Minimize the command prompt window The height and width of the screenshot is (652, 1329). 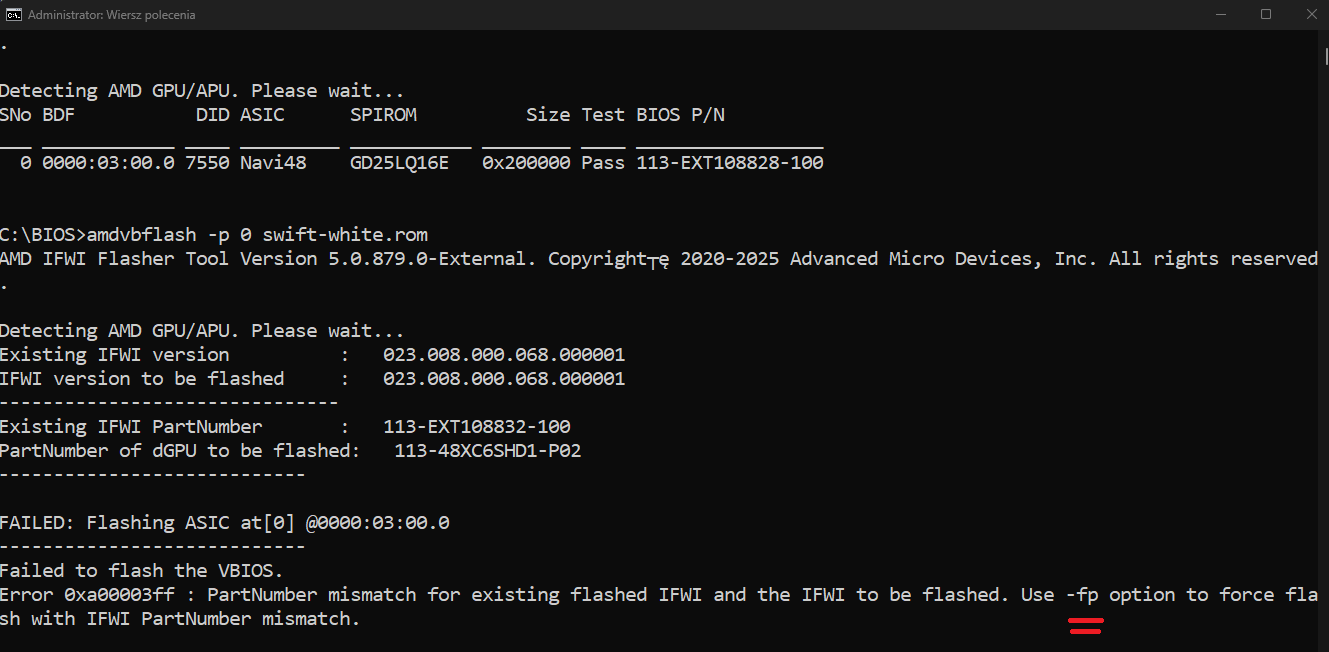pos(1220,15)
